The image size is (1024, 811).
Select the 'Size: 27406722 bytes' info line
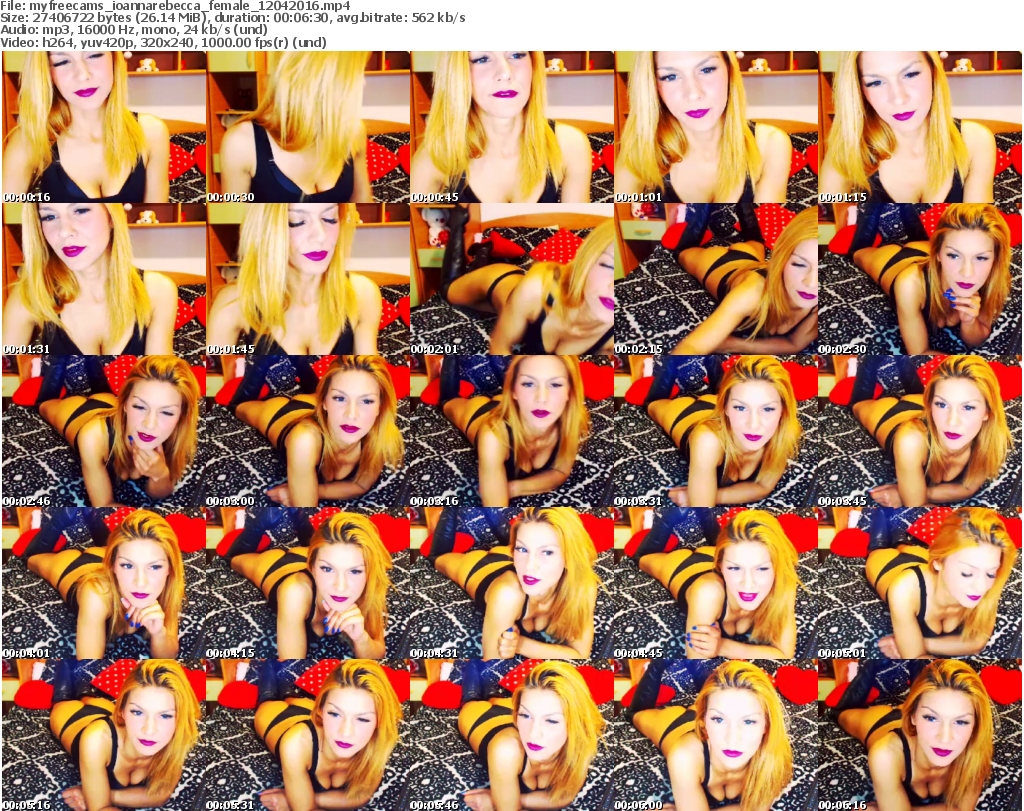pyautogui.click(x=233, y=18)
